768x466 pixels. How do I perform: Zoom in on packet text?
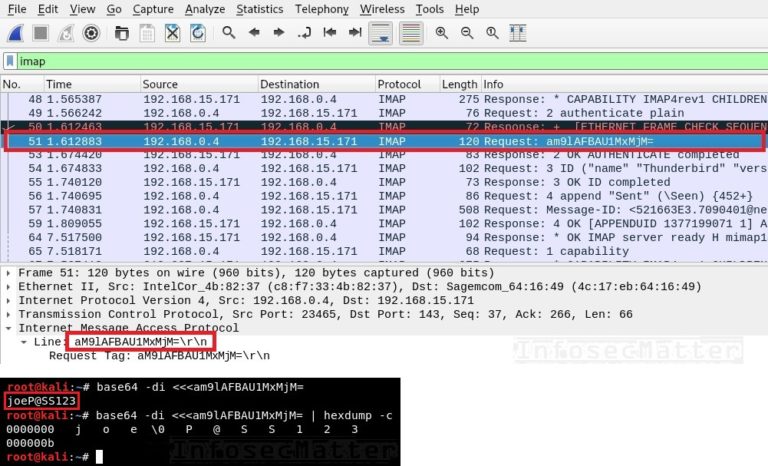(442, 33)
